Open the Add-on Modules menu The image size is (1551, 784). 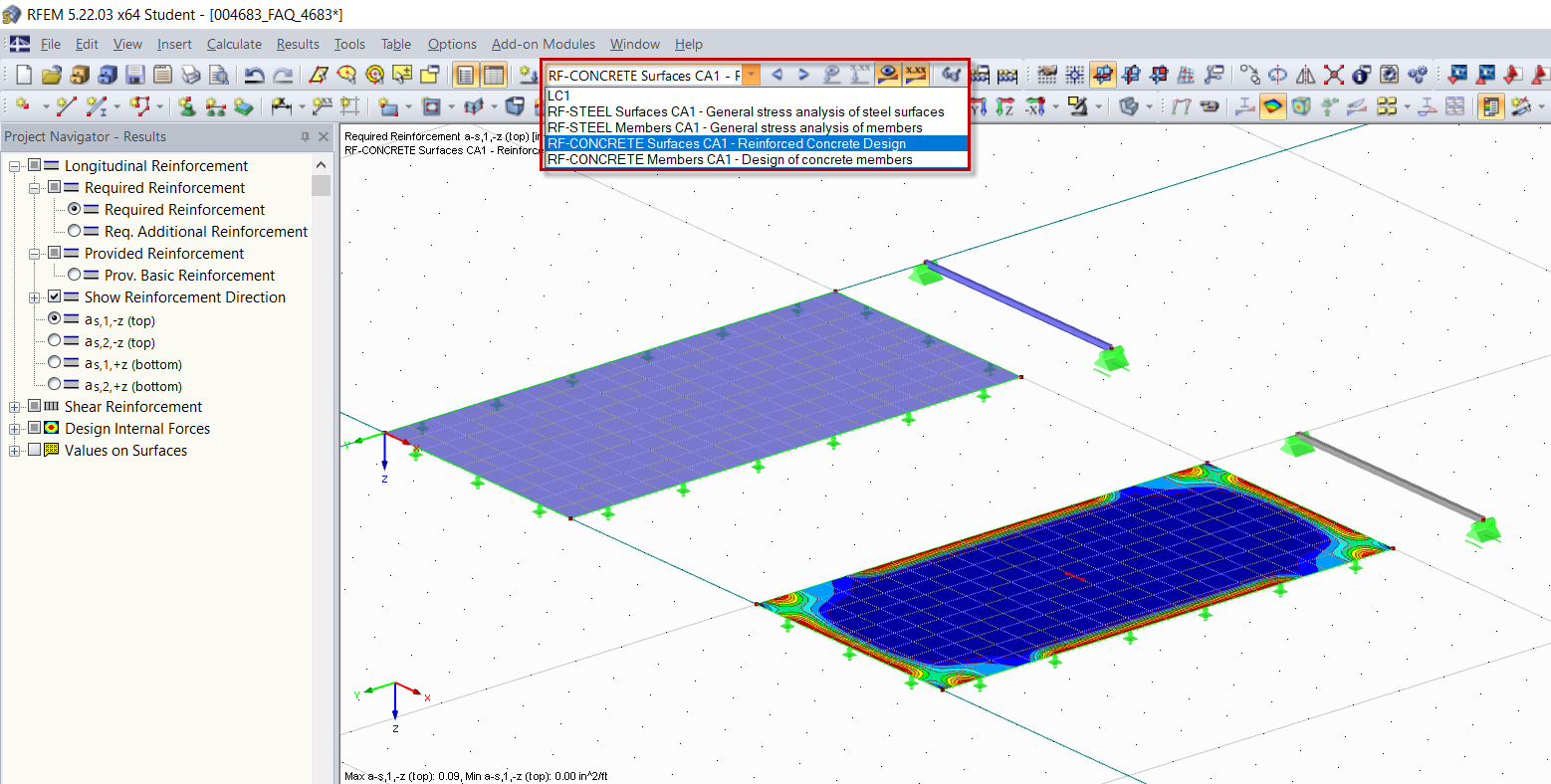pos(543,44)
